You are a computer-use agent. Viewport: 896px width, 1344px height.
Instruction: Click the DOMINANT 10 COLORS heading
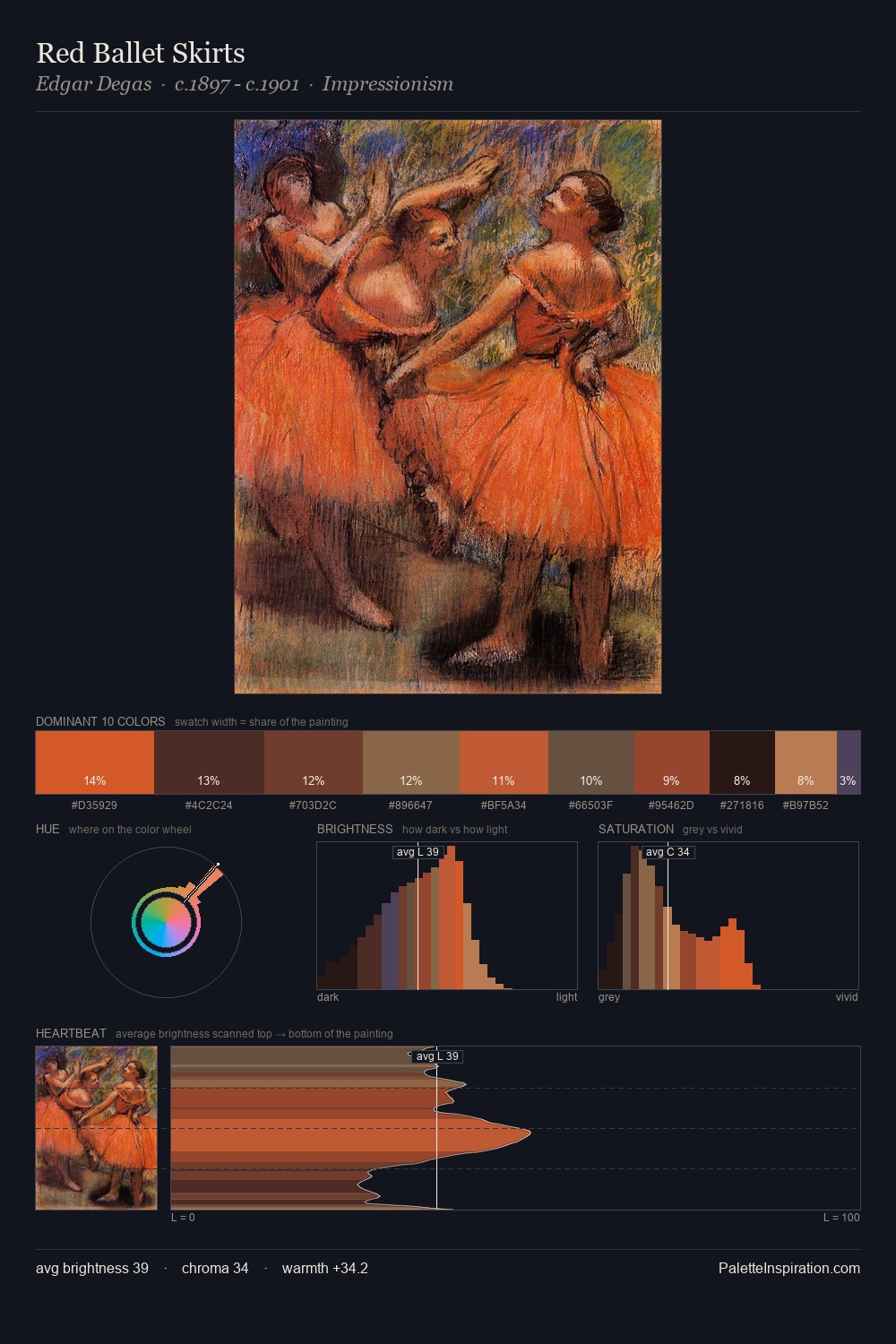pos(100,721)
